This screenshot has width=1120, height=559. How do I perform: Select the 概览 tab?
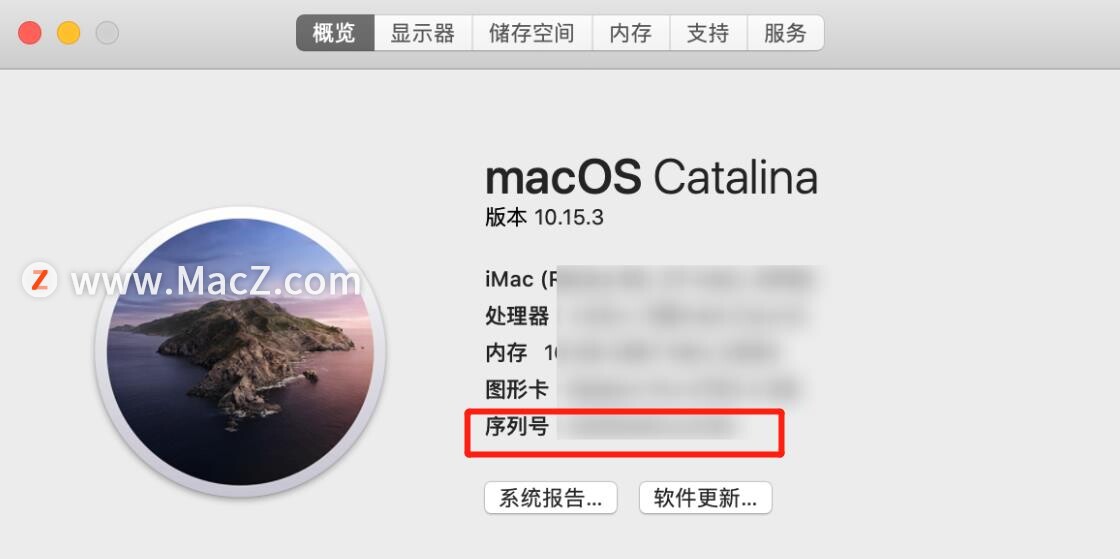pos(335,33)
